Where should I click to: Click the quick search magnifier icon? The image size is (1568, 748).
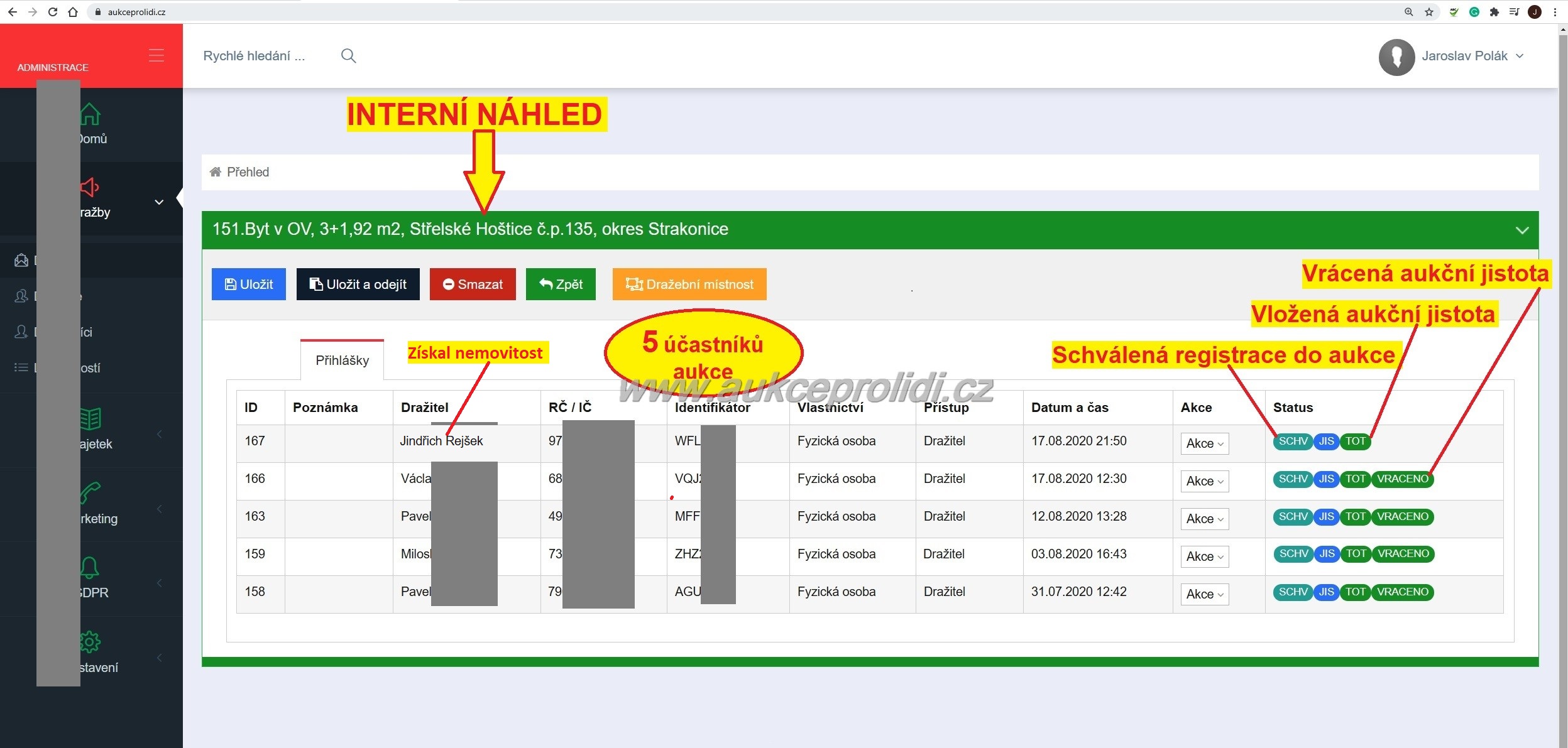(348, 56)
